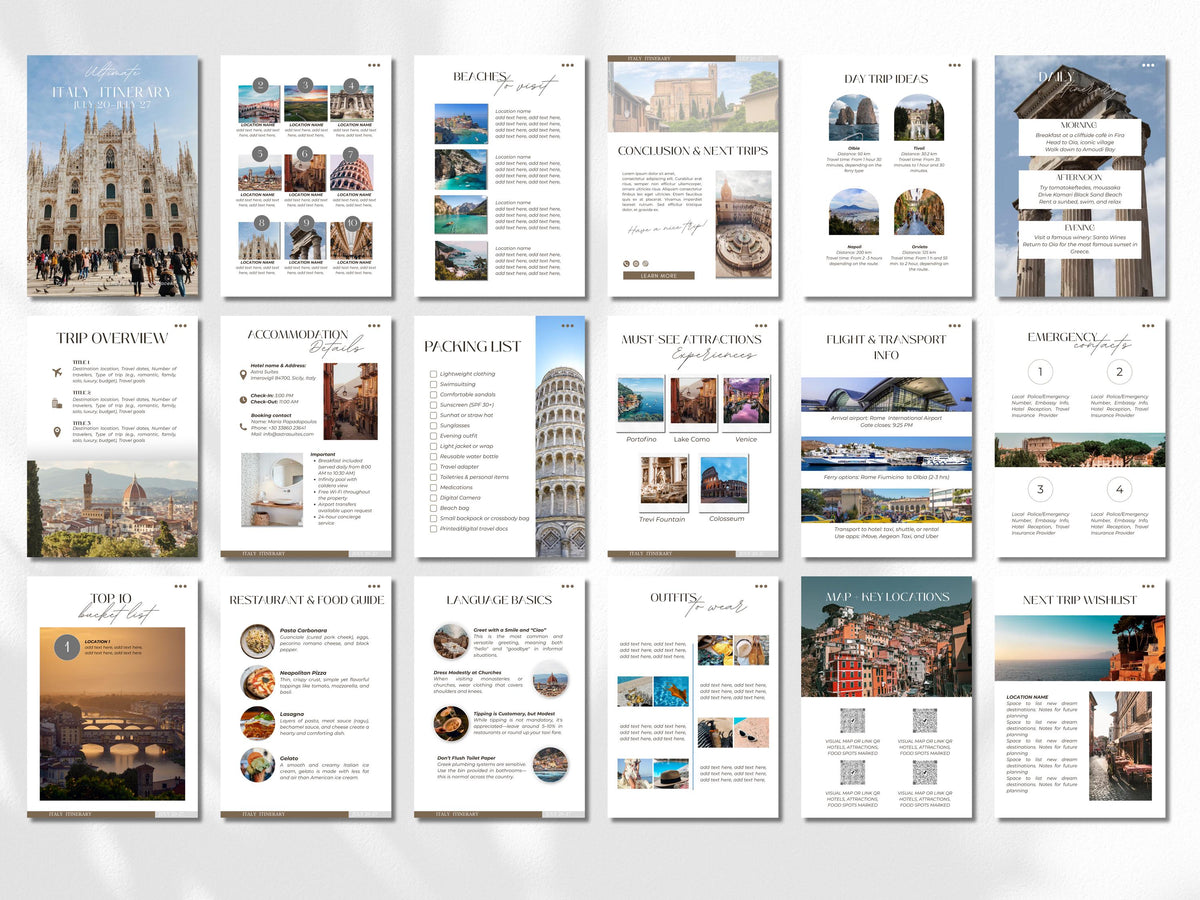Screen dimensions: 1200x900
Task: Click the numbered circle 2 on Emergency Contacts
Action: (x=1119, y=372)
